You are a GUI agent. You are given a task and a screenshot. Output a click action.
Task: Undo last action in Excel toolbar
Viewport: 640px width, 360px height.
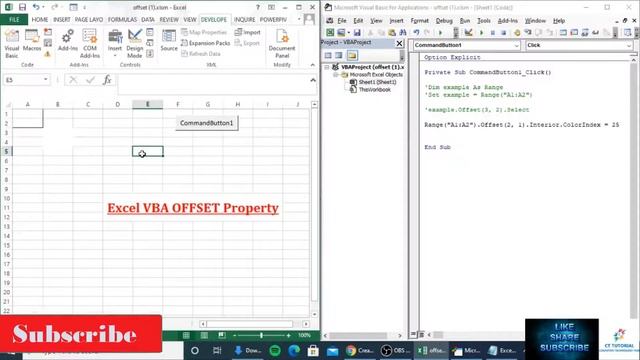coord(36,7)
